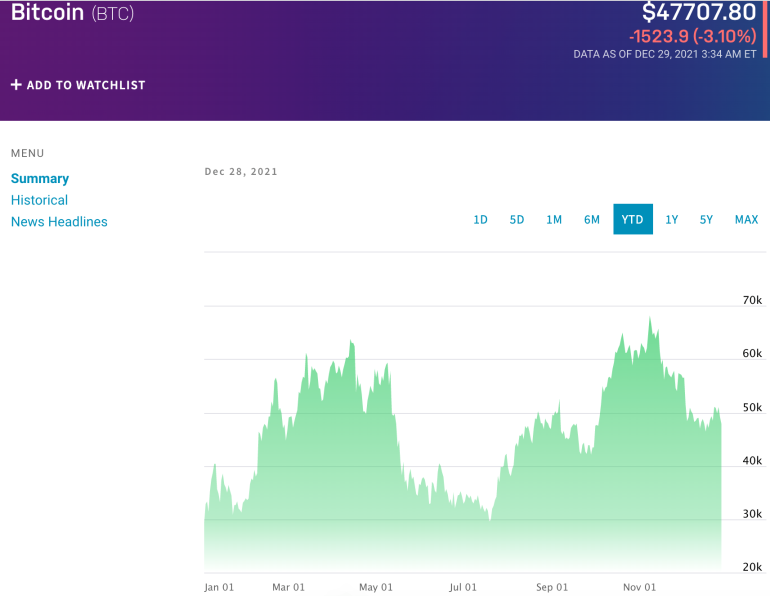Click the Bitcoin (BTC) title
This screenshot has width=770, height=596.
pos(72,12)
